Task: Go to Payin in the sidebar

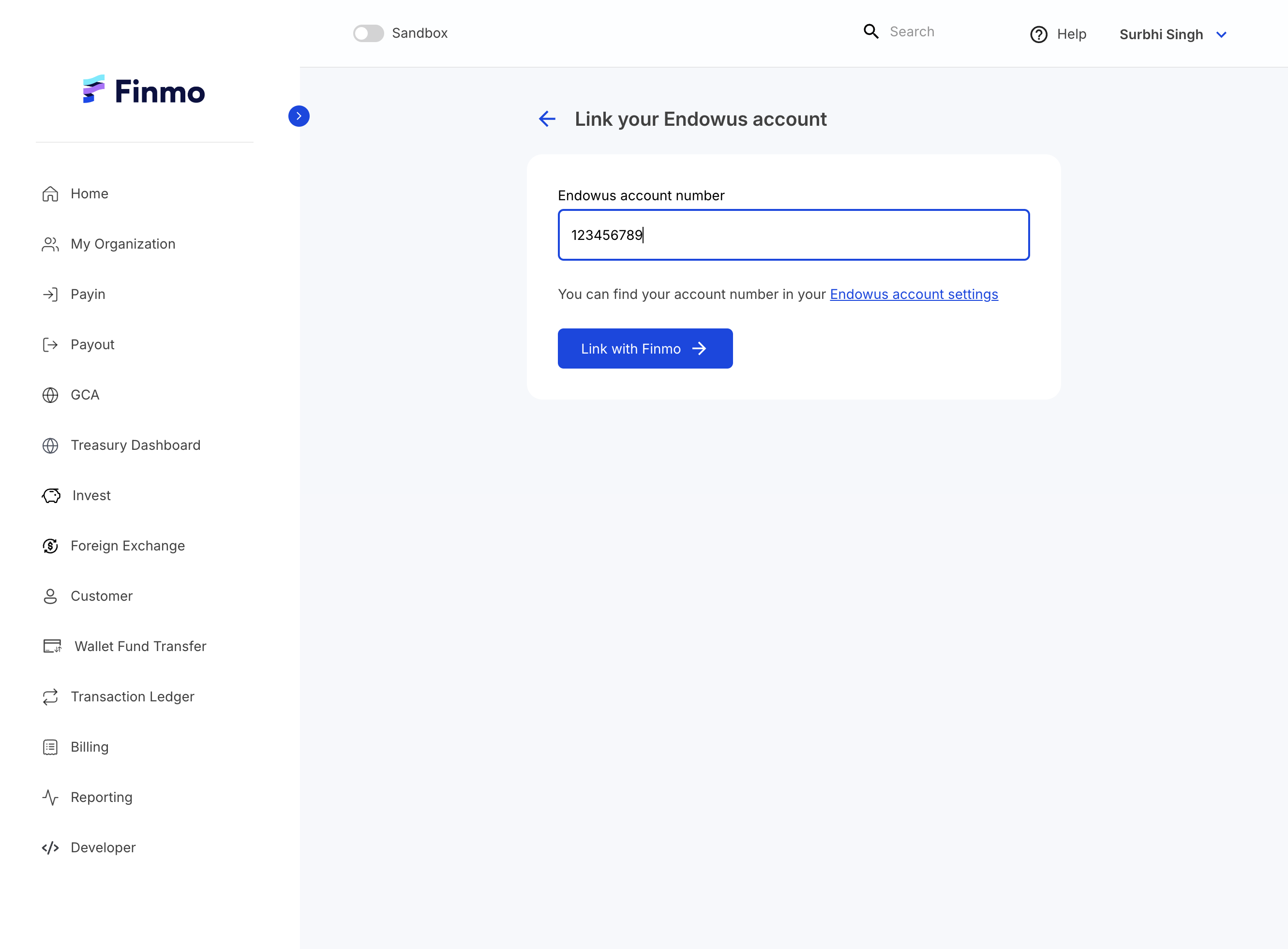Action: 88,295
